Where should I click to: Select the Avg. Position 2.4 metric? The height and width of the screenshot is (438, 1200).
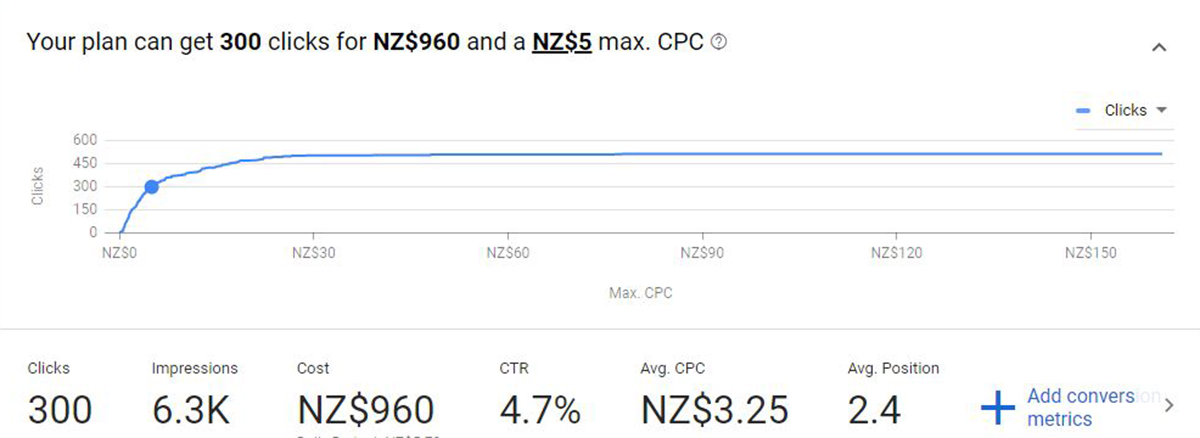(893, 396)
